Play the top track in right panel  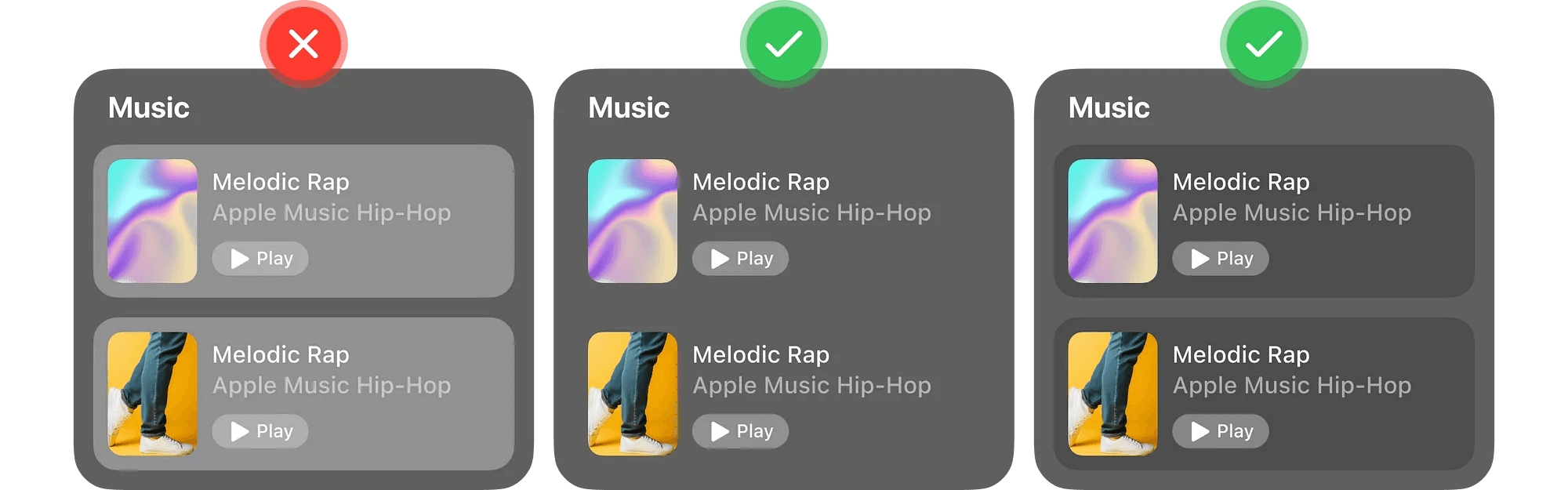[x=1221, y=259]
